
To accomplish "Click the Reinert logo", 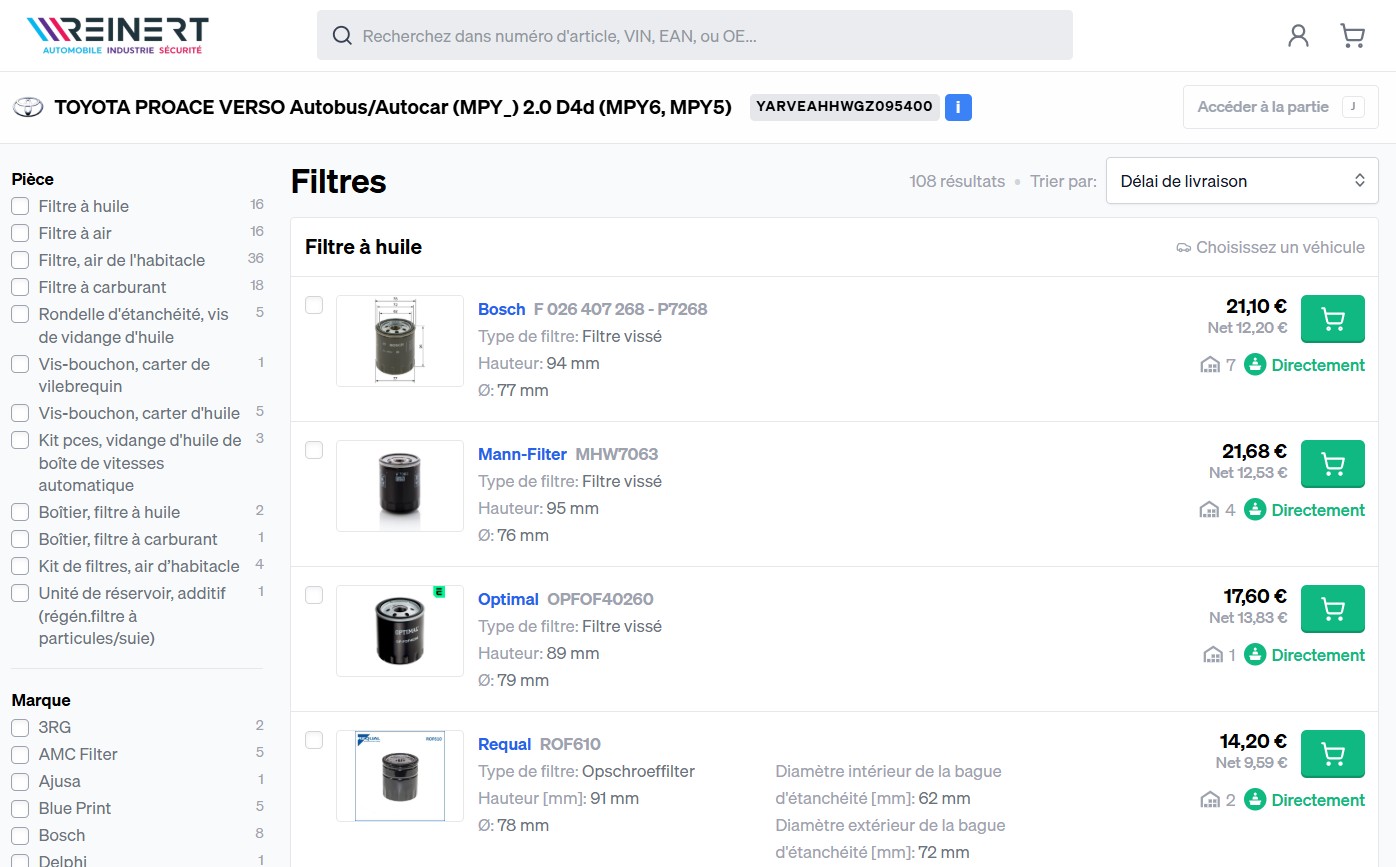I will tap(118, 35).
